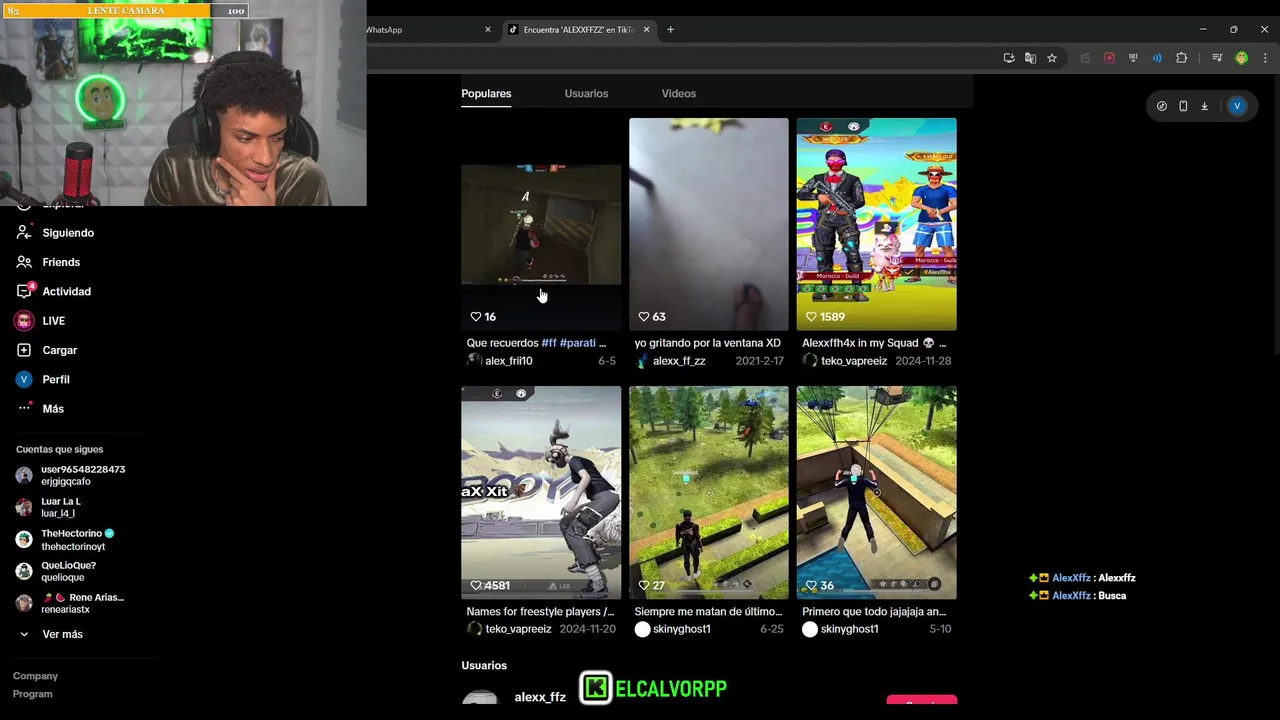Click the TikTok coins icon in floating toolbar
1280x720 pixels.
pyautogui.click(x=1161, y=106)
